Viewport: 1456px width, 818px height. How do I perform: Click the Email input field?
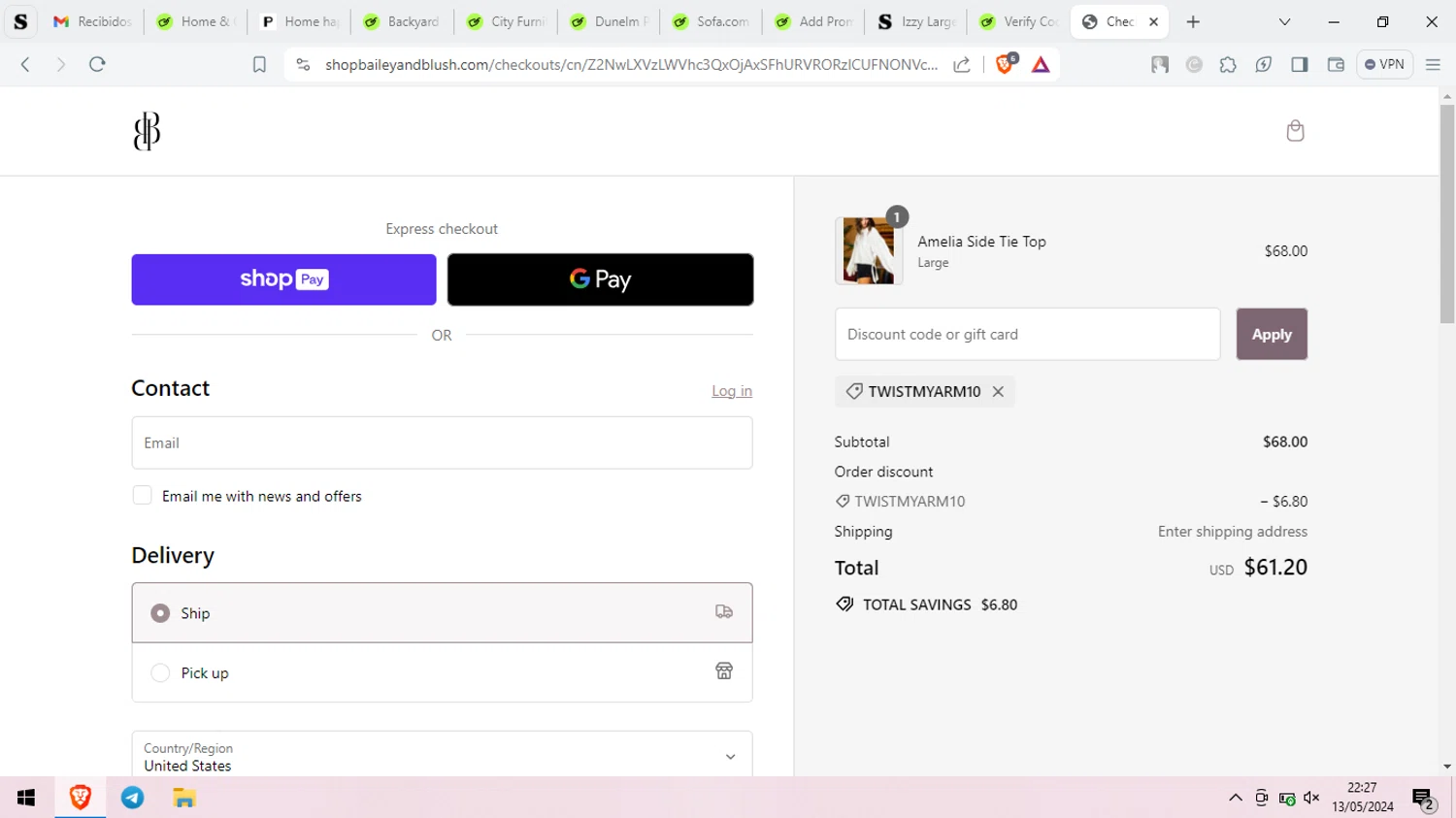[x=442, y=442]
